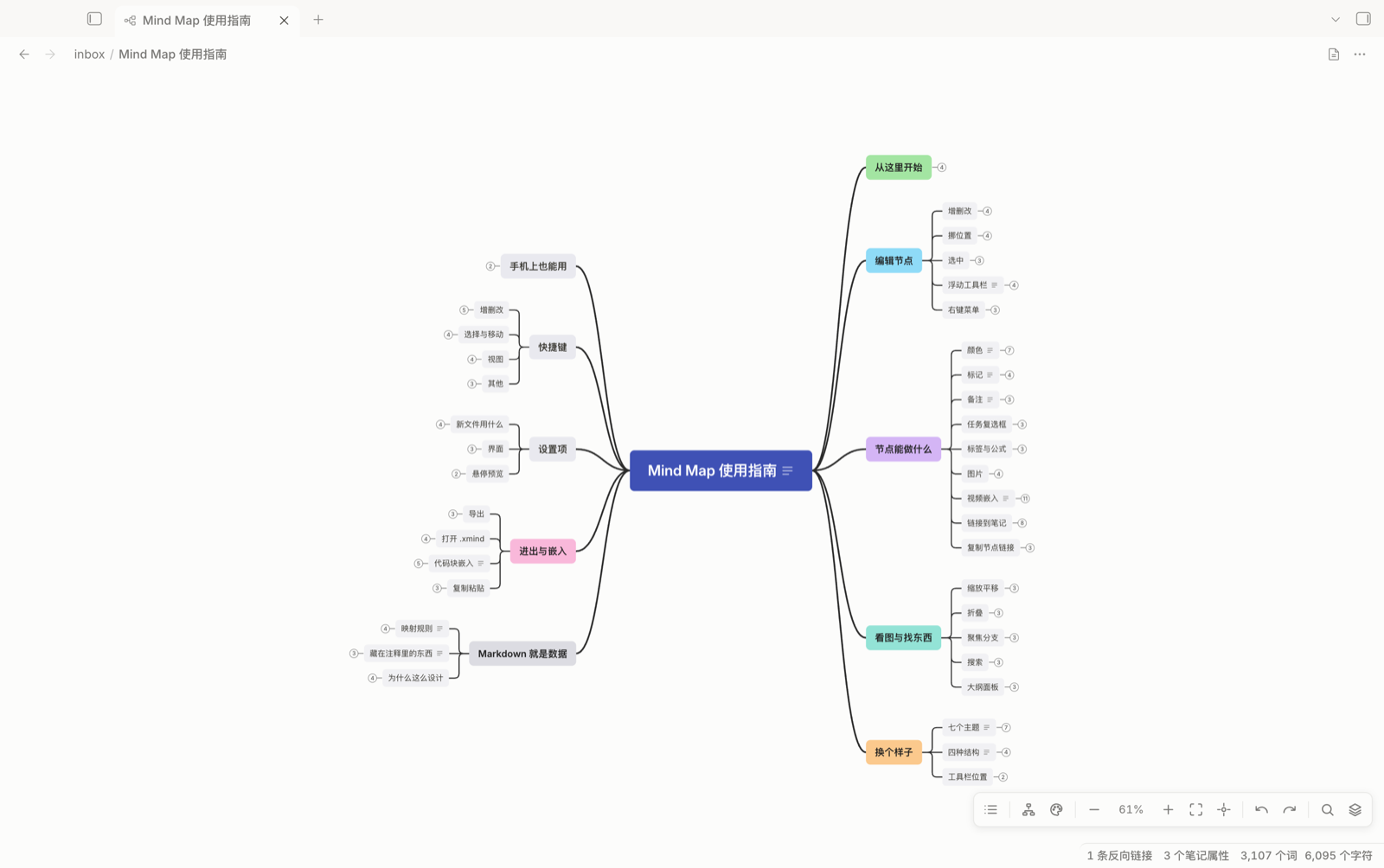Expand the 从这里开始 node's 4 children badge

[942, 168]
